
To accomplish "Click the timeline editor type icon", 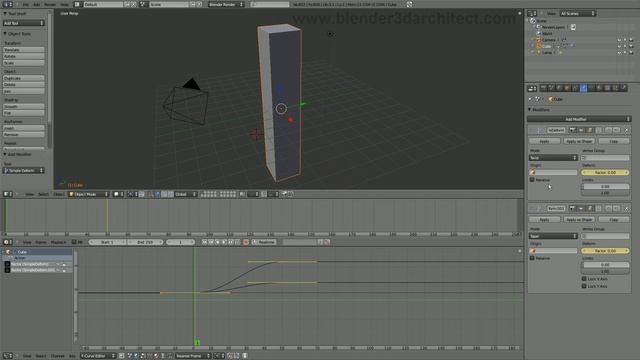I will pos(8,242).
